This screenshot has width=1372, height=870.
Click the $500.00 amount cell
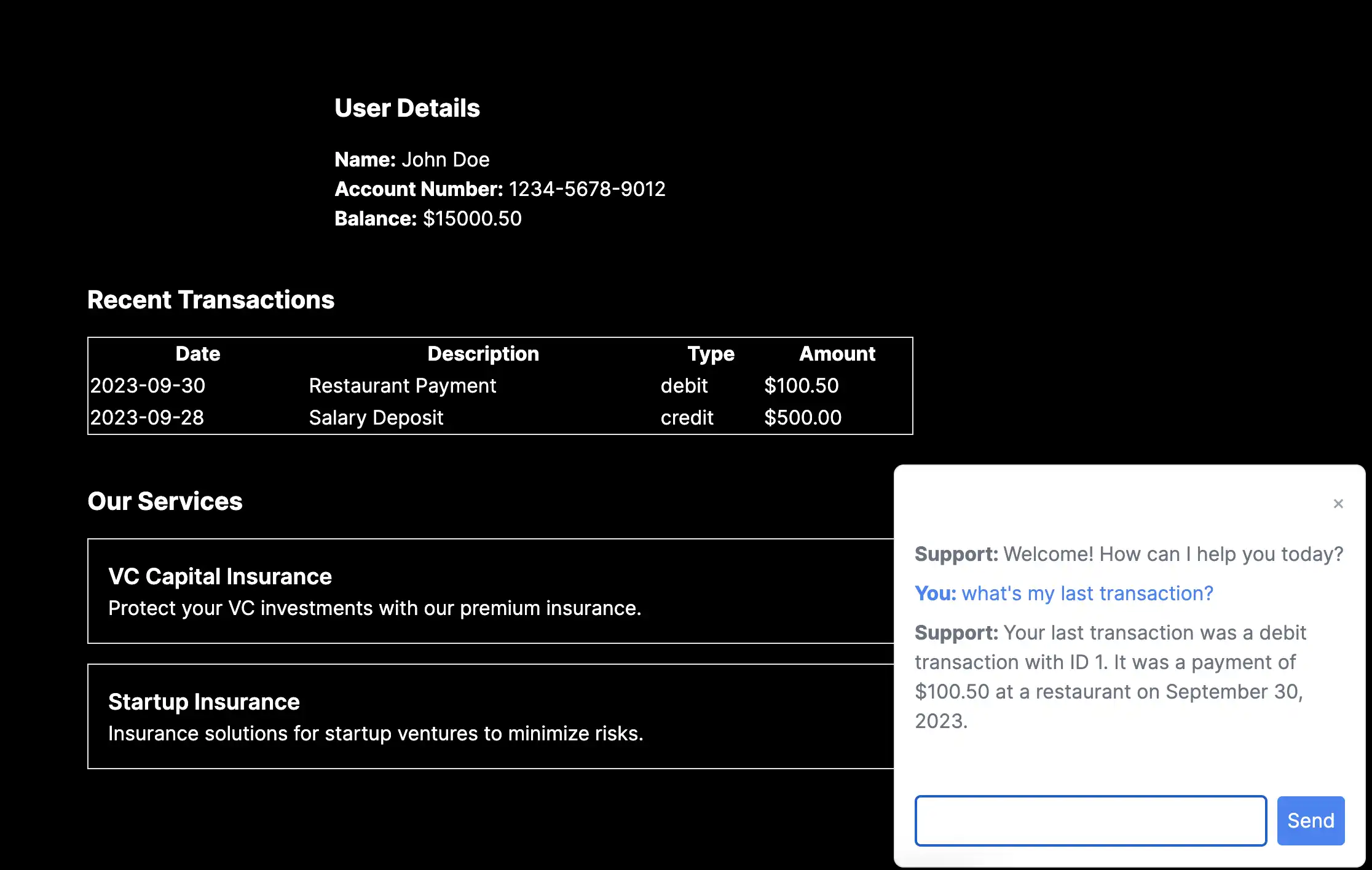(x=803, y=418)
